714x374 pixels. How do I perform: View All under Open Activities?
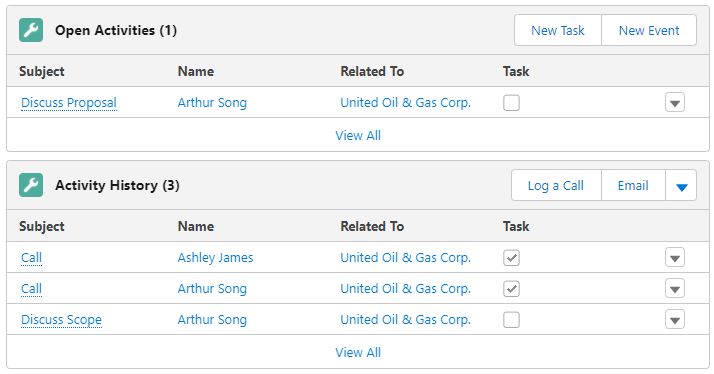coord(358,135)
